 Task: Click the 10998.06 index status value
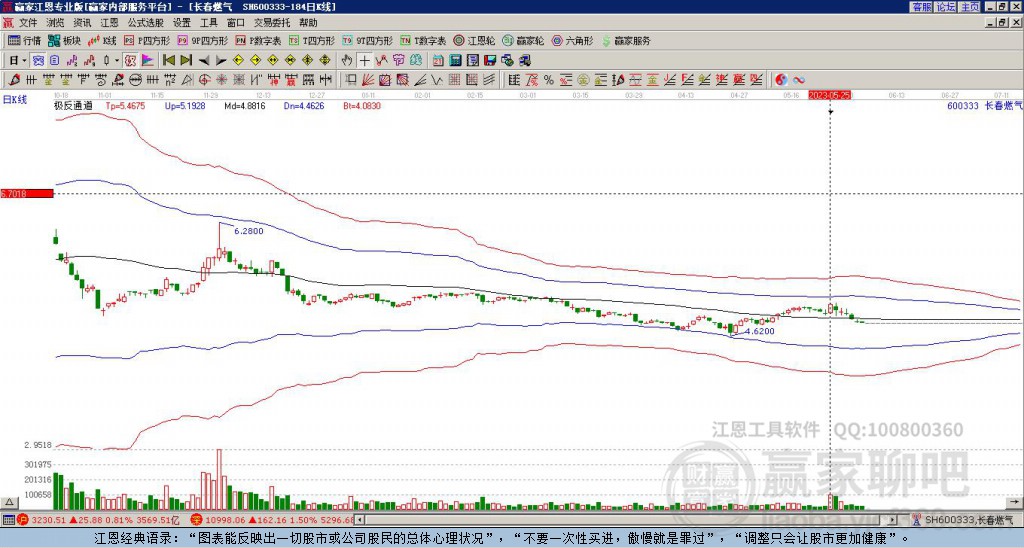pyautogui.click(x=224, y=520)
